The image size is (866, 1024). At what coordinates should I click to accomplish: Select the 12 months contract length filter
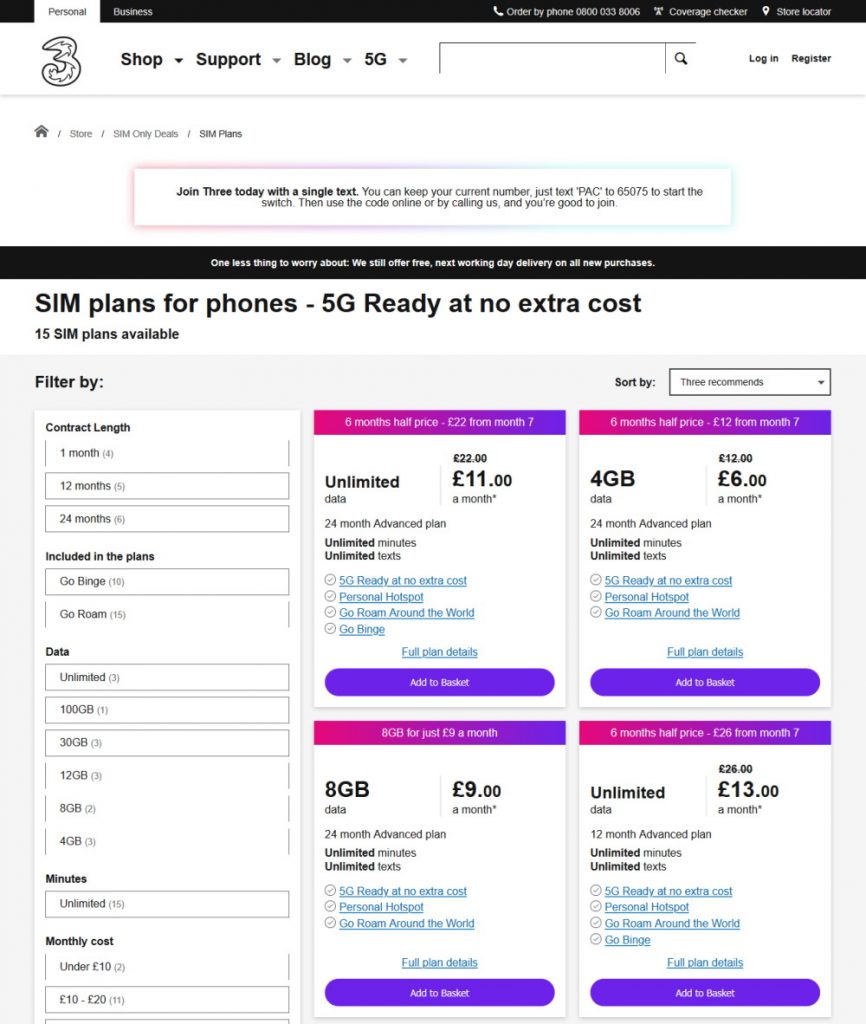(166, 486)
